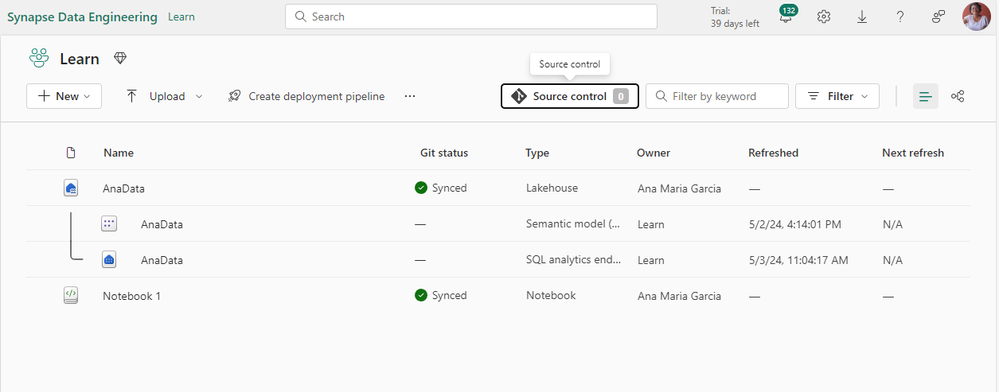Click the AnaData SQL analytics endpoint icon

(109, 259)
